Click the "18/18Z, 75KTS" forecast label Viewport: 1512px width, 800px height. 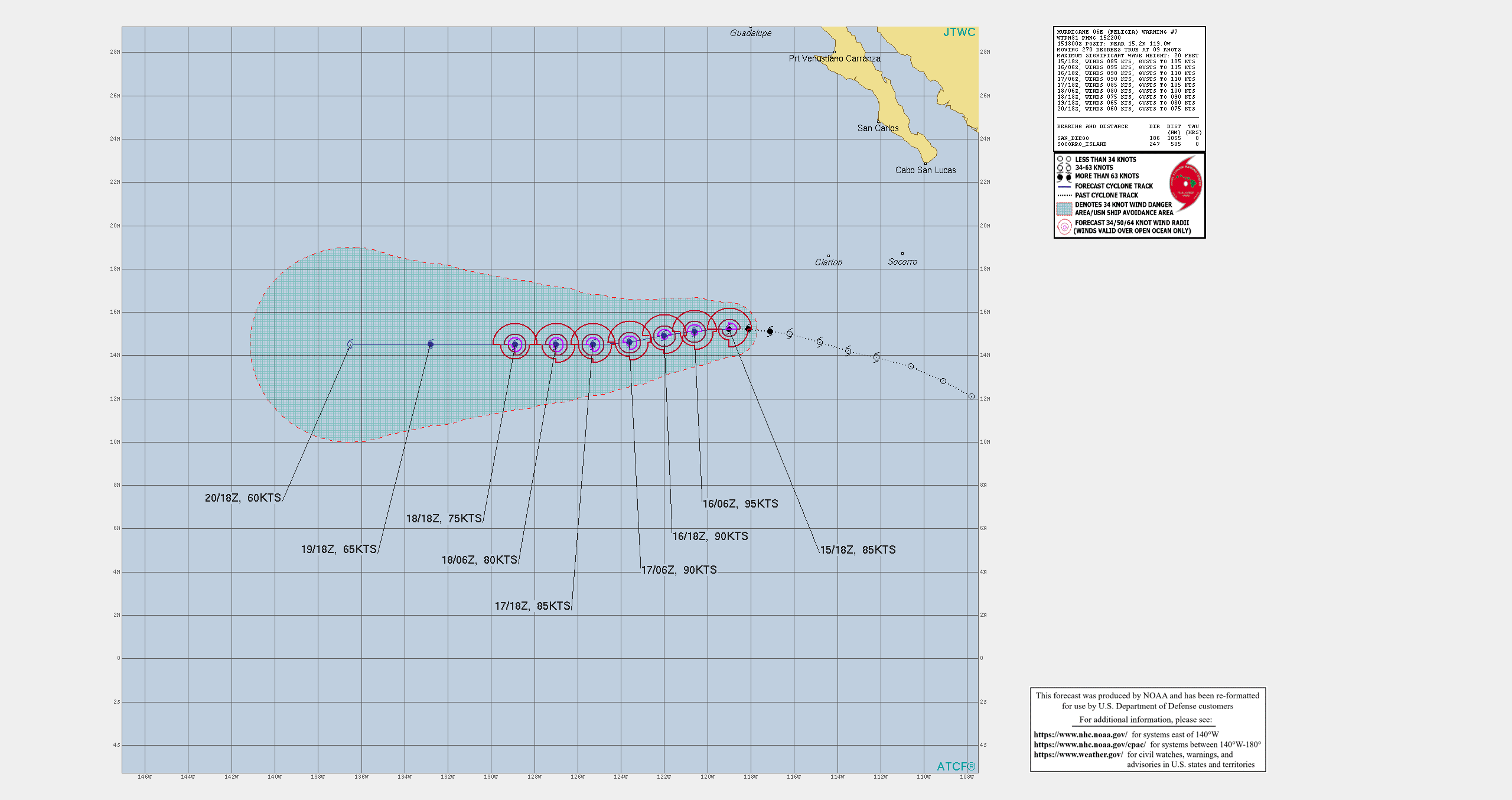pyautogui.click(x=444, y=519)
